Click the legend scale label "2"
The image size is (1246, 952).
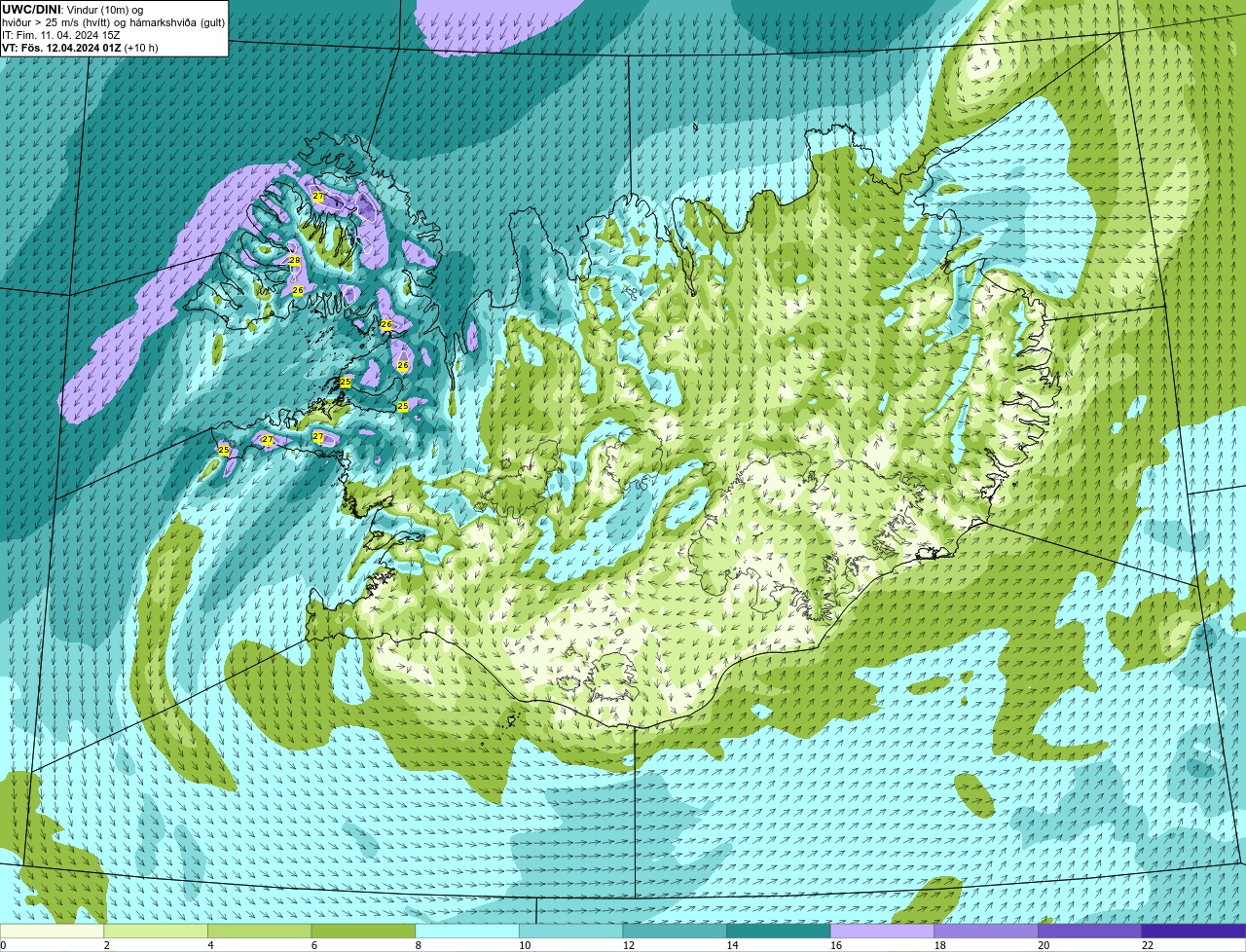(x=106, y=945)
